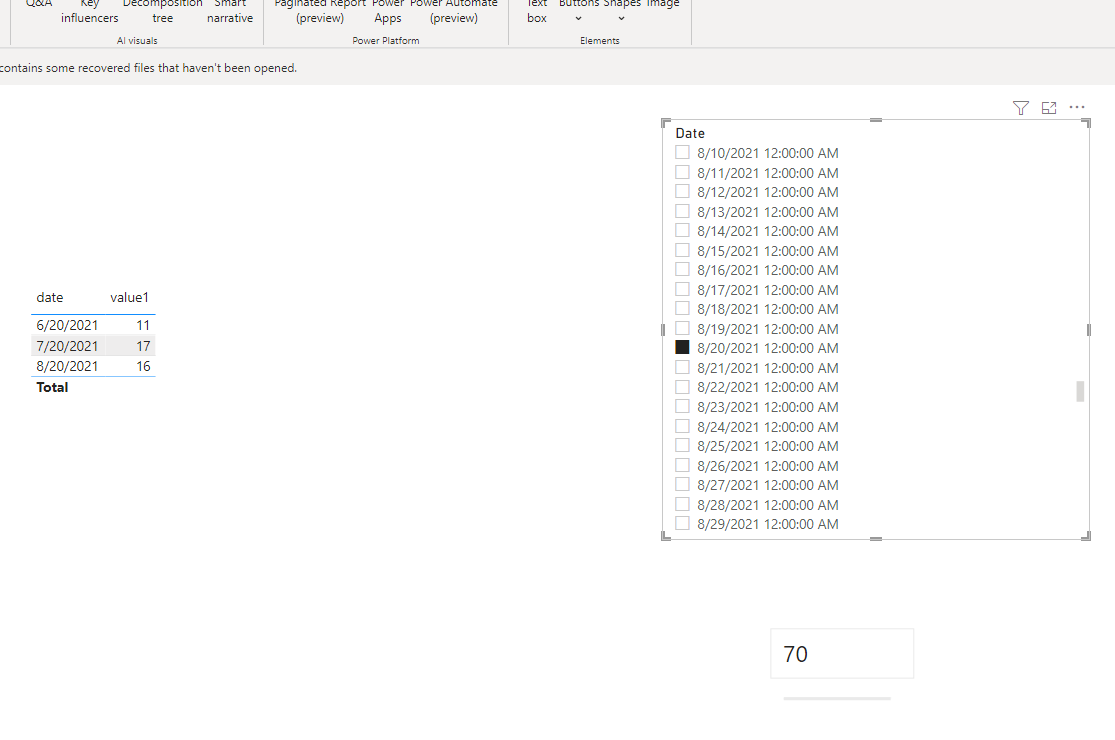Click the 8/22/2021 12:00:00 AM label
1115x740 pixels.
tap(767, 387)
